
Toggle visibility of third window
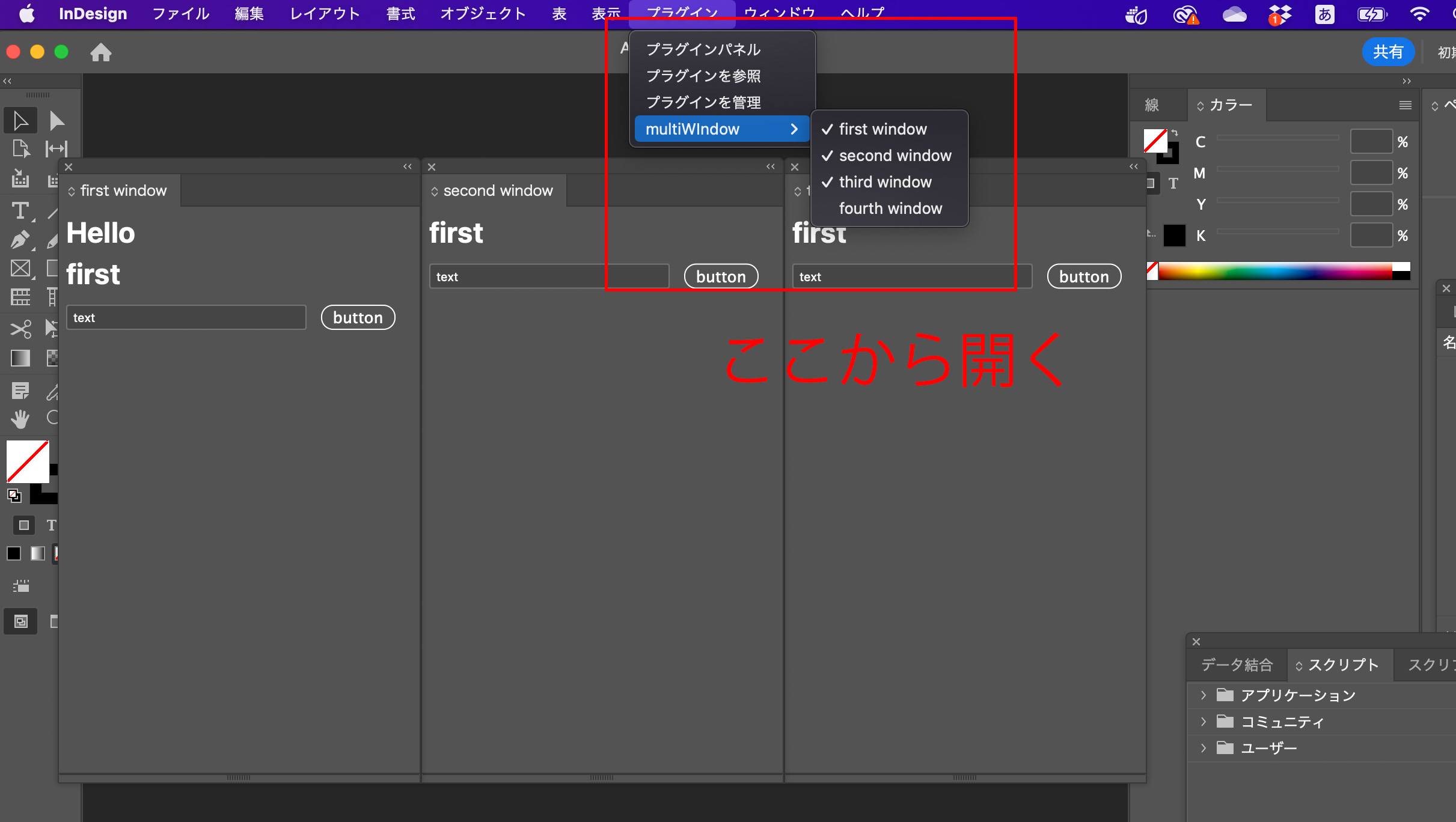point(884,181)
